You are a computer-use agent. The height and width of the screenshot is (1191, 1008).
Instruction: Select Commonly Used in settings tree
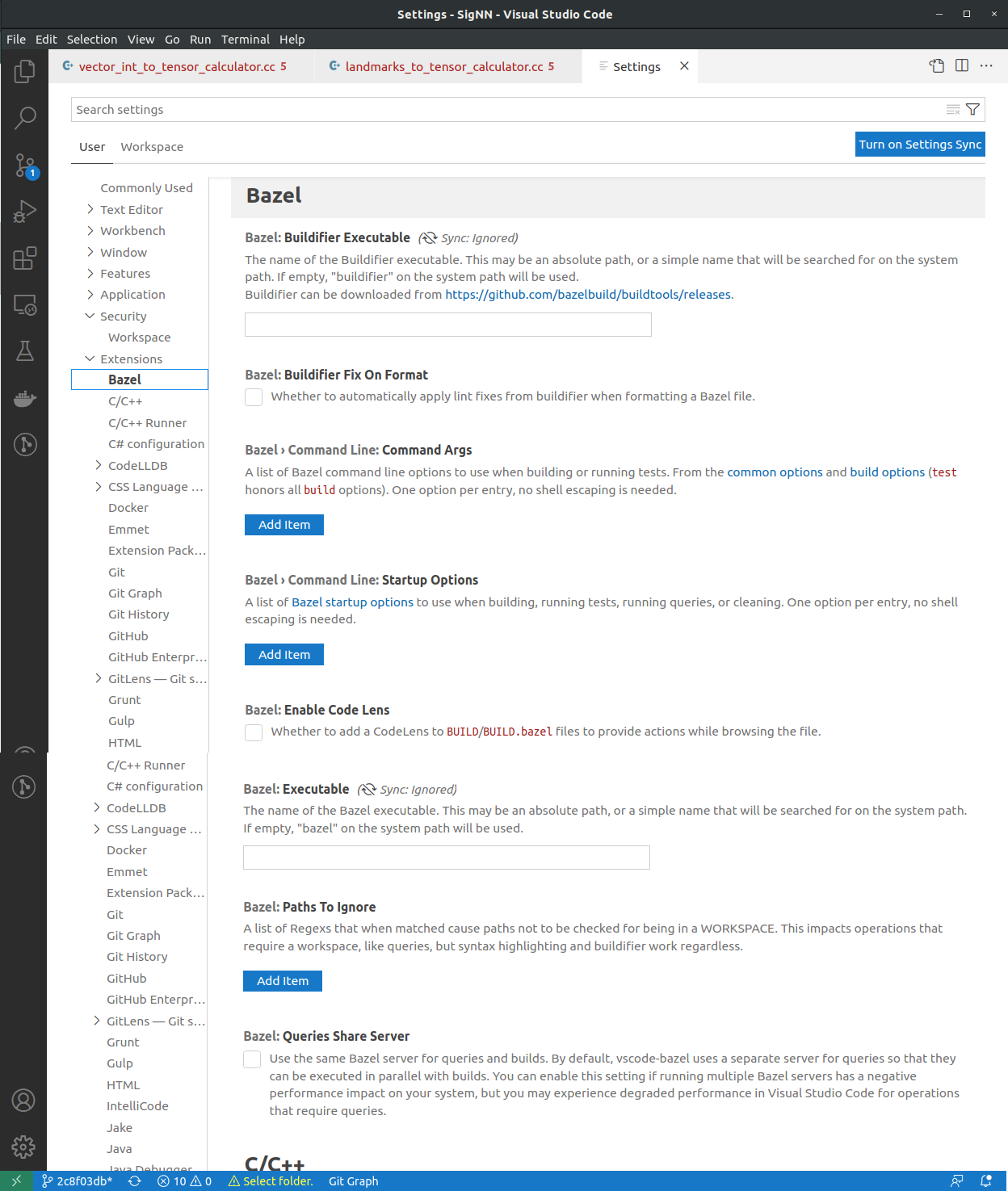click(x=146, y=188)
